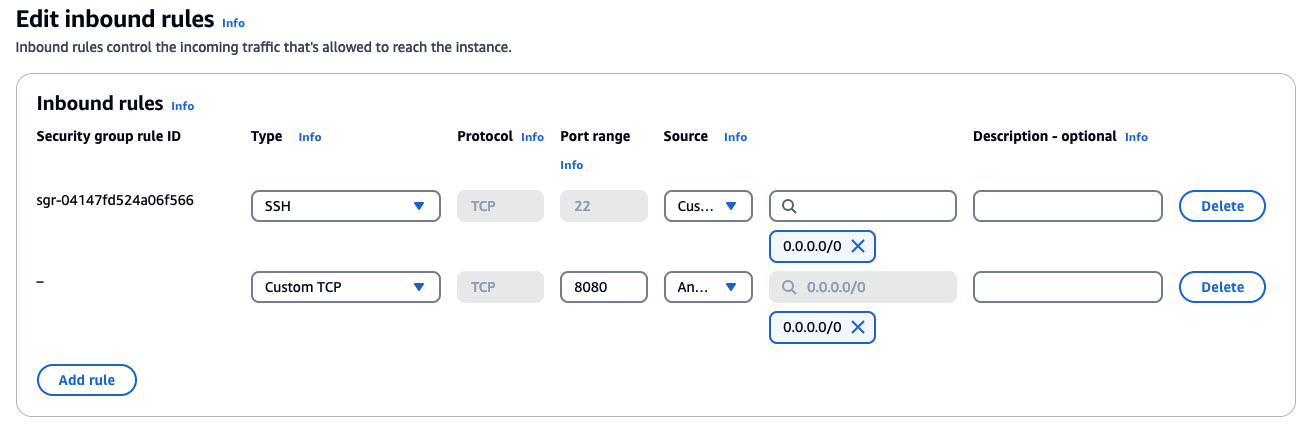Delete the Custom TCP 8080 rule
This screenshot has width=1312, height=427.
point(1222,287)
